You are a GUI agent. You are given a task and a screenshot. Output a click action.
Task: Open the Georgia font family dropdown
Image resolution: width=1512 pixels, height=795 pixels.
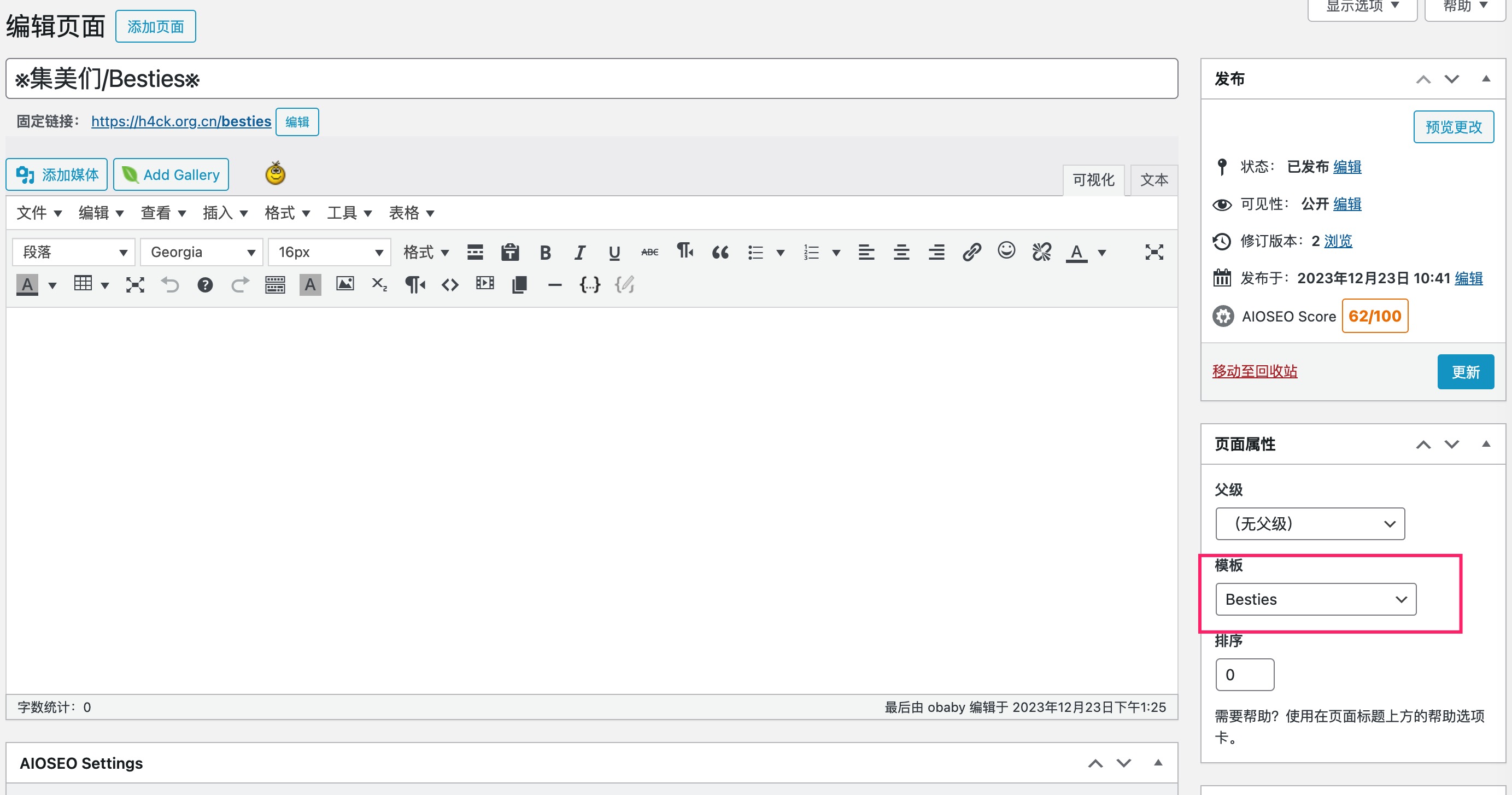(x=201, y=253)
